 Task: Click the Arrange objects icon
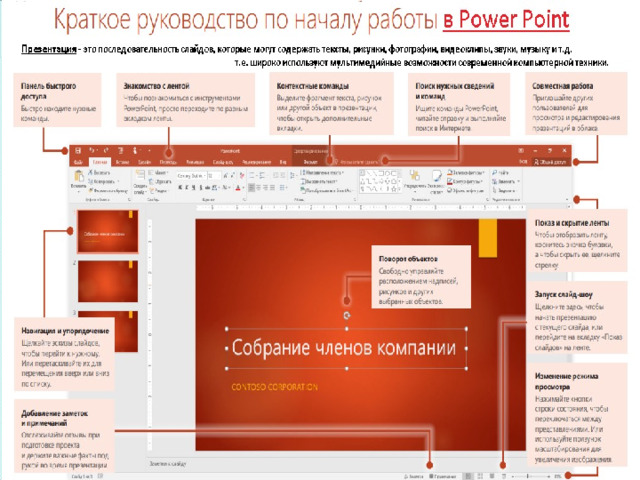point(415,176)
